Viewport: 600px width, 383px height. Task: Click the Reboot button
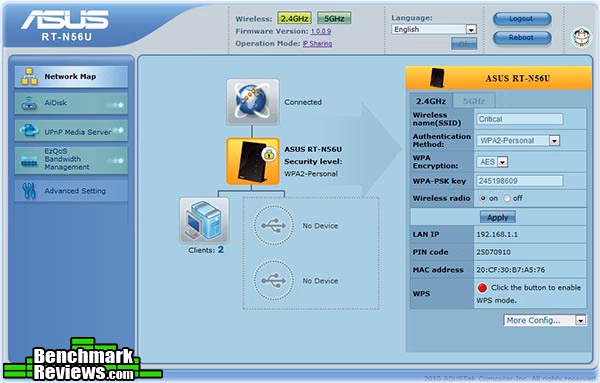pyautogui.click(x=522, y=37)
